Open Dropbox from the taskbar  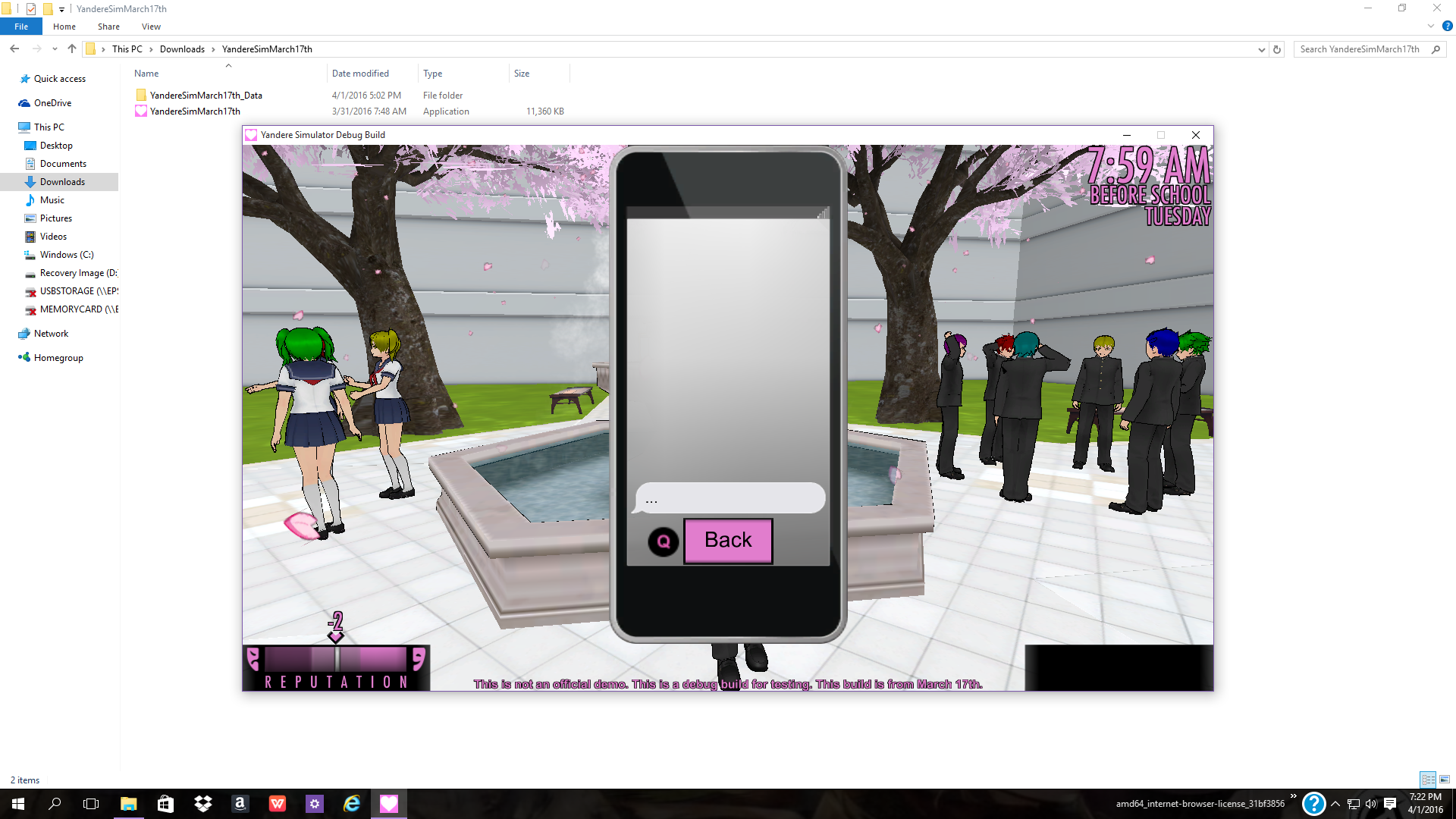coord(202,804)
